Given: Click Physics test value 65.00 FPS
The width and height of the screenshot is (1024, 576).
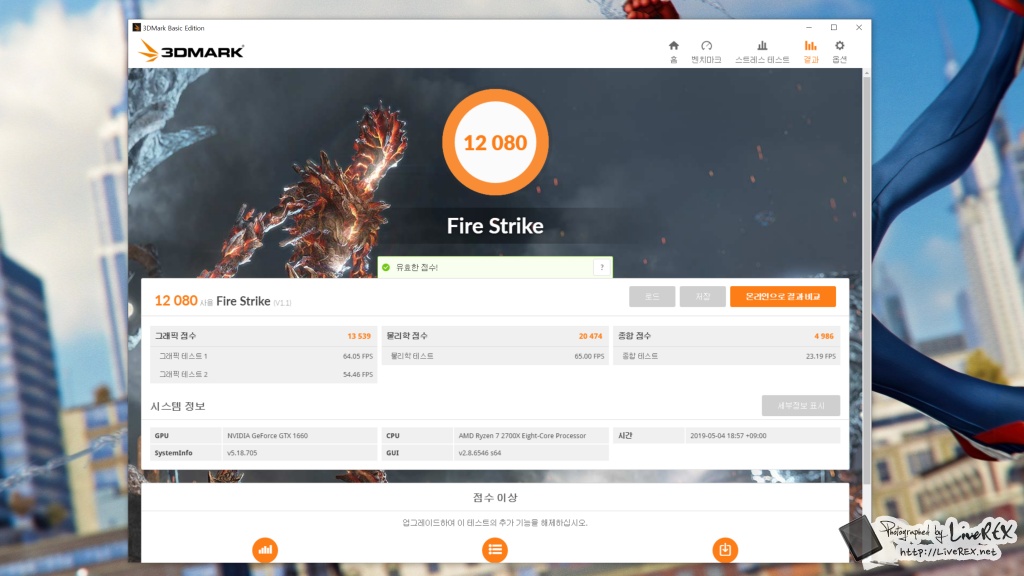Looking at the screenshot, I should (589, 357).
